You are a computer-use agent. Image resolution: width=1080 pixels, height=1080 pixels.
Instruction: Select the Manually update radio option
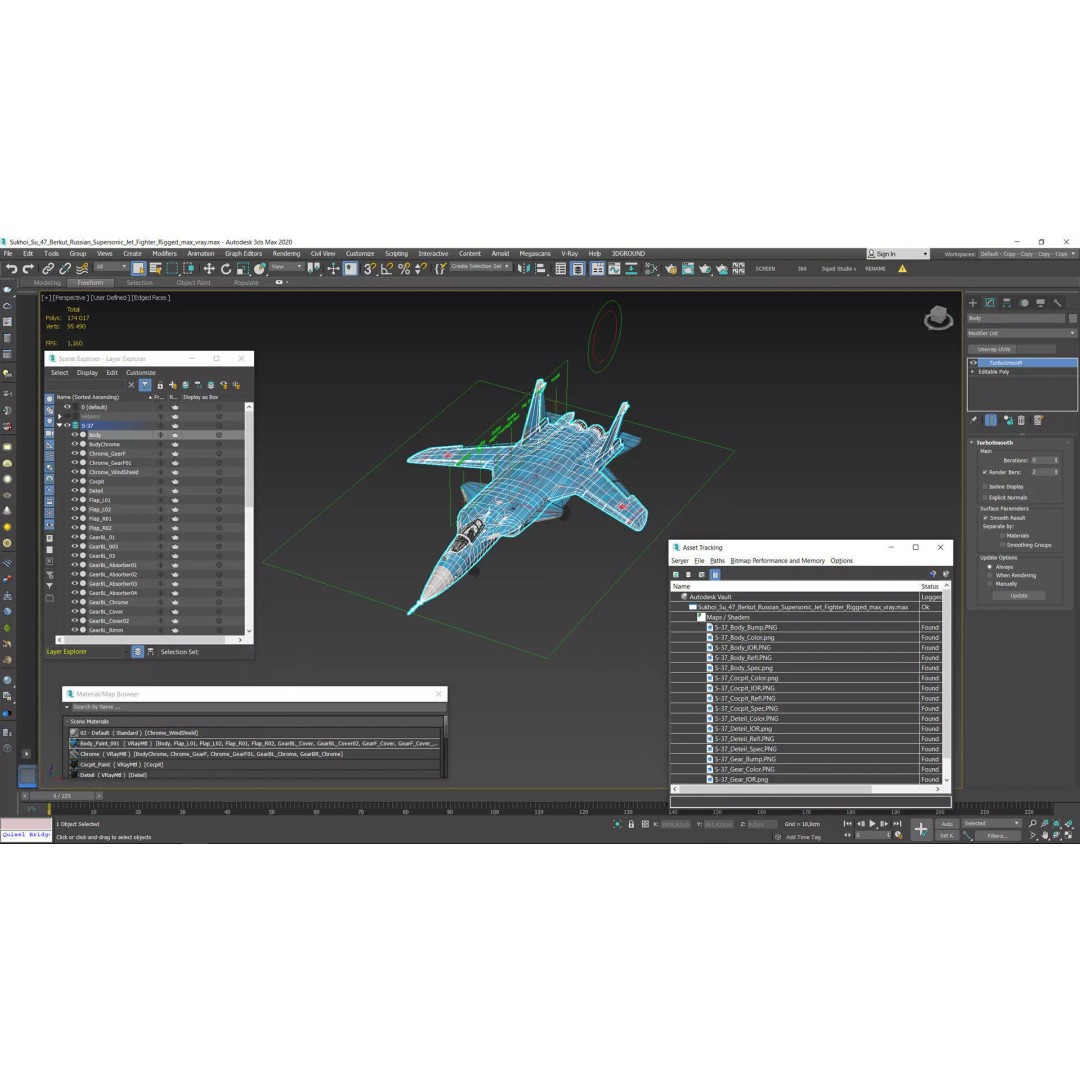tap(990, 584)
